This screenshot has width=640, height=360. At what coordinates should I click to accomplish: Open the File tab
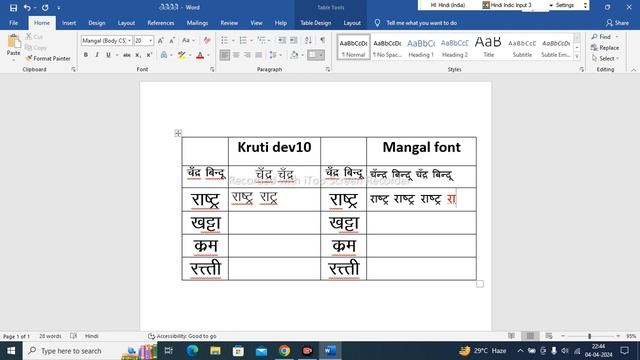13,23
